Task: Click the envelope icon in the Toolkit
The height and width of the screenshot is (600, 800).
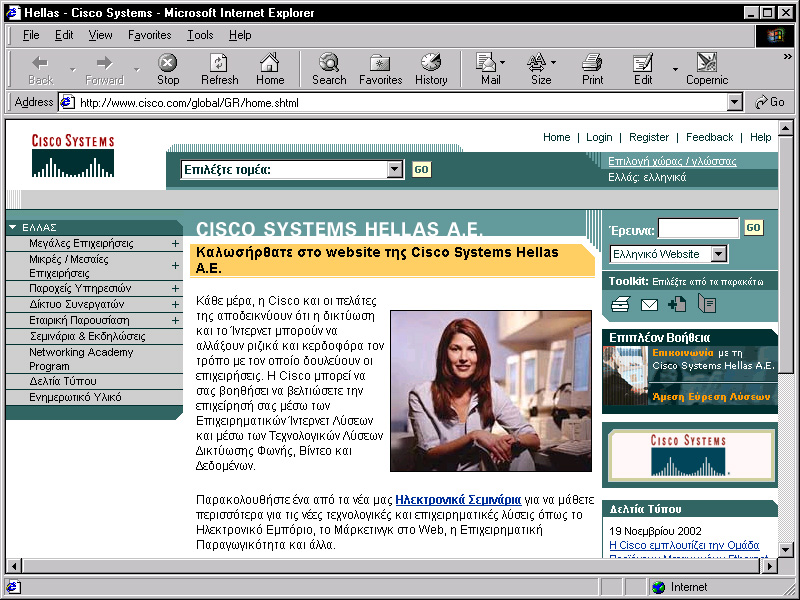Action: 649,305
